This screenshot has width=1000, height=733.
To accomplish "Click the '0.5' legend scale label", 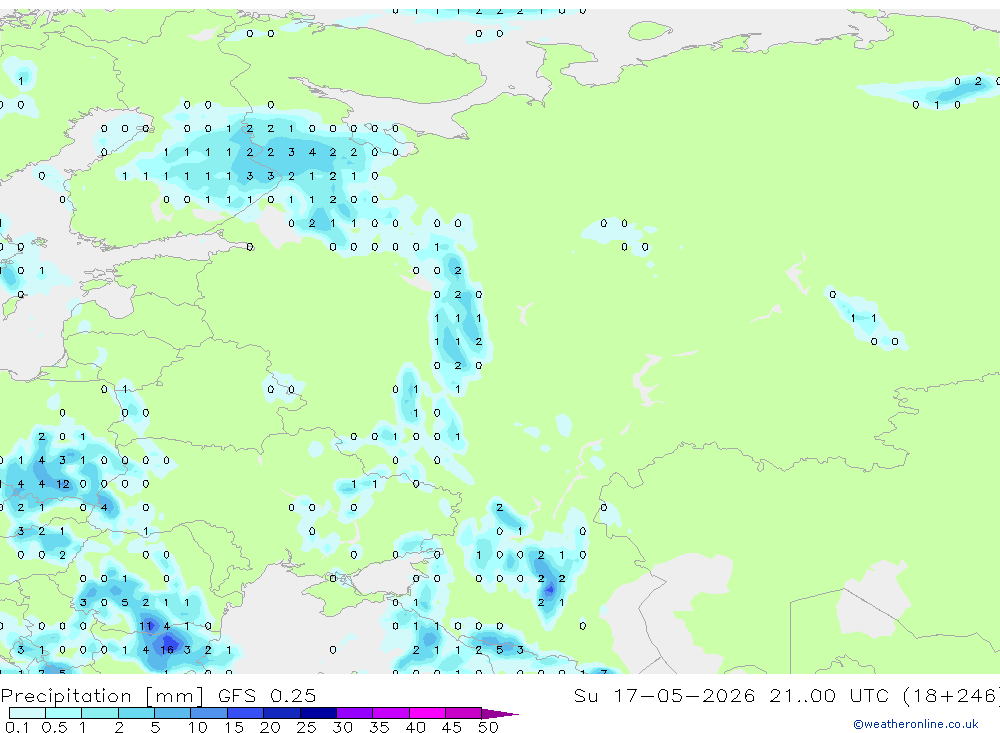I will coord(54,727).
